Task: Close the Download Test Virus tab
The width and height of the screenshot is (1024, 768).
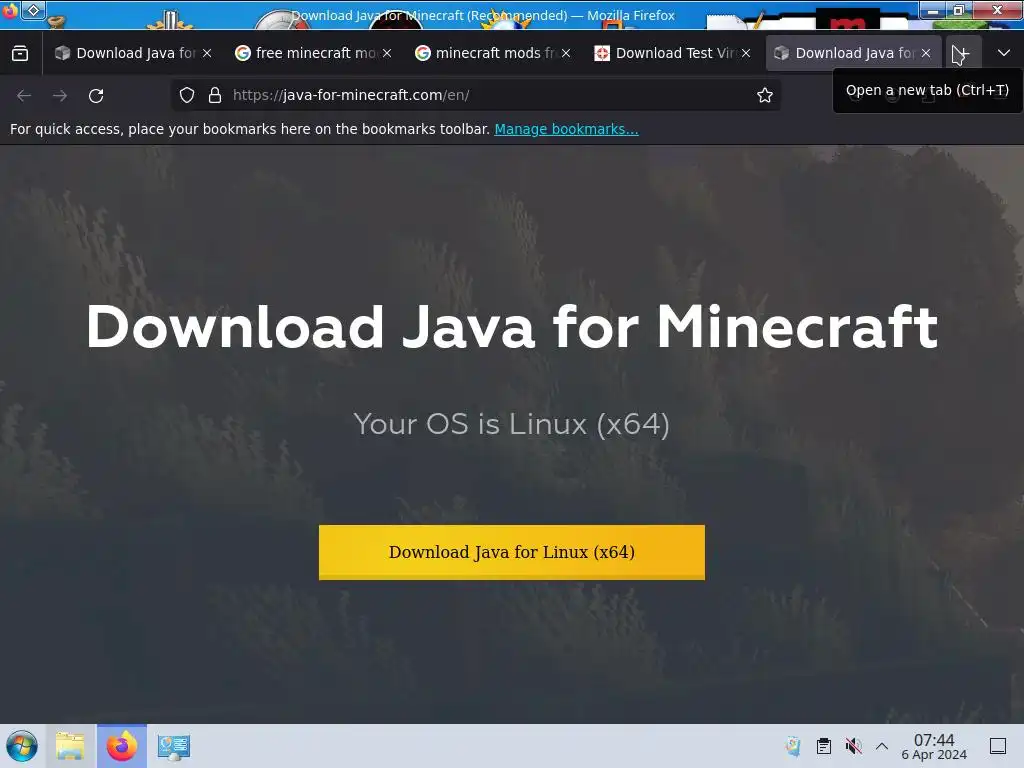Action: (746, 53)
